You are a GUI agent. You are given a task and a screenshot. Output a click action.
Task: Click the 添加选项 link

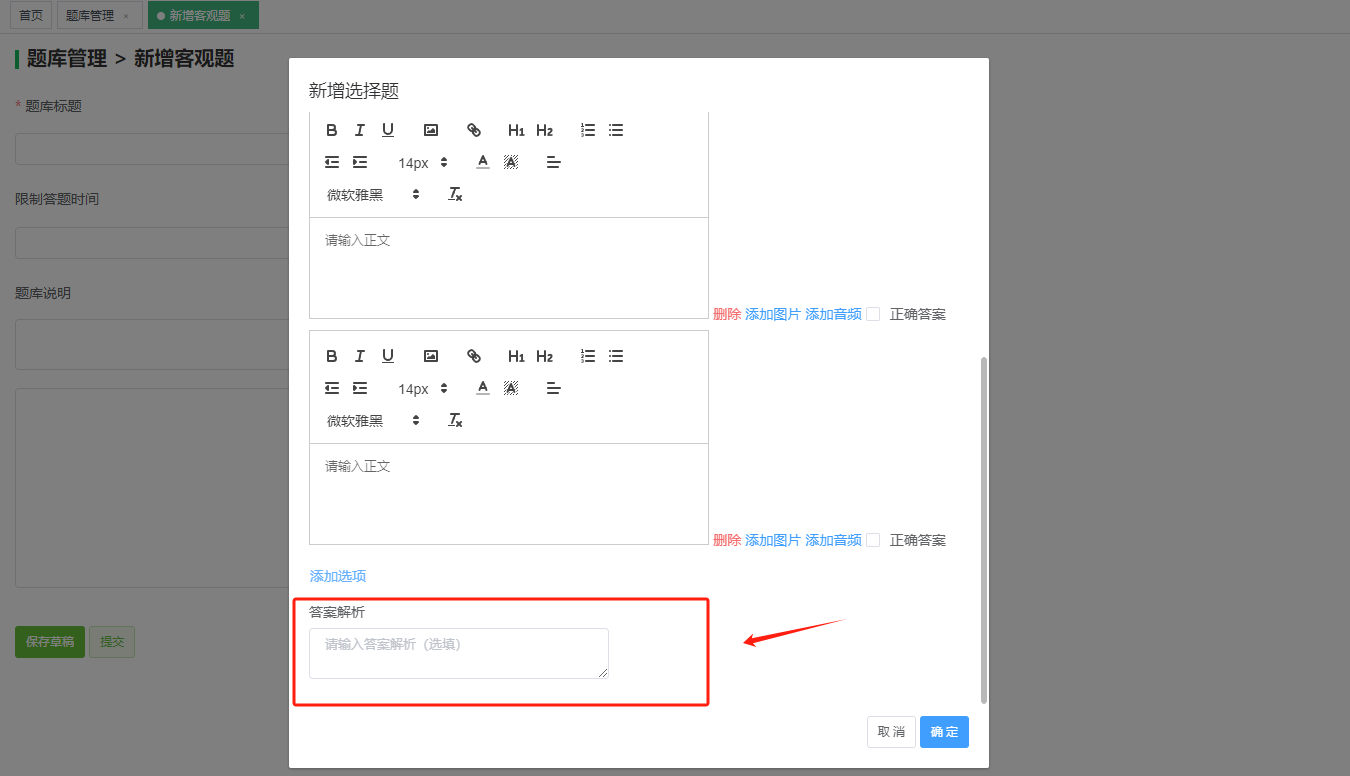coord(338,576)
